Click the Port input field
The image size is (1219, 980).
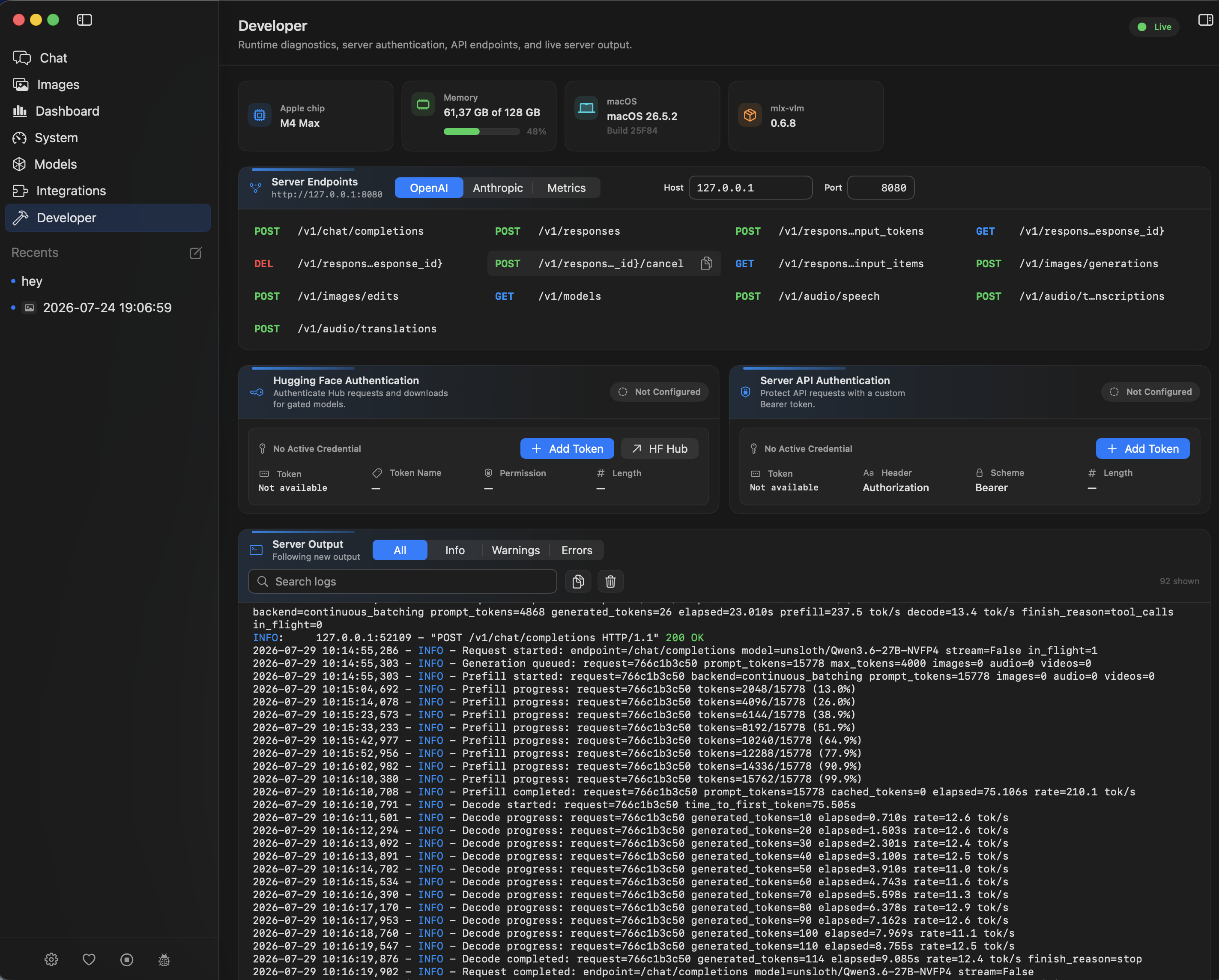point(880,188)
